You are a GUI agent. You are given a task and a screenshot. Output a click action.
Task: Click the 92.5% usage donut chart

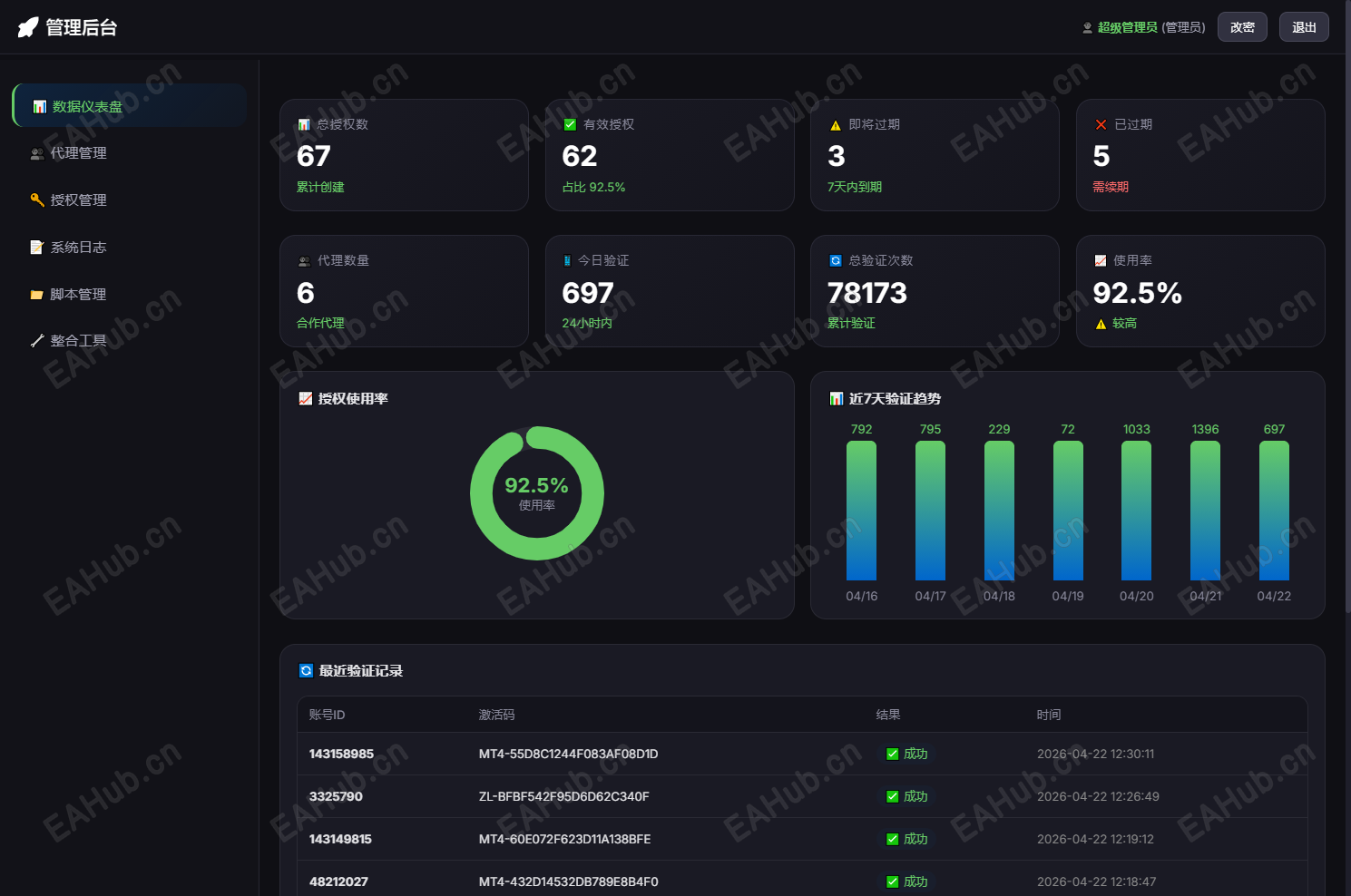pyautogui.click(x=537, y=493)
